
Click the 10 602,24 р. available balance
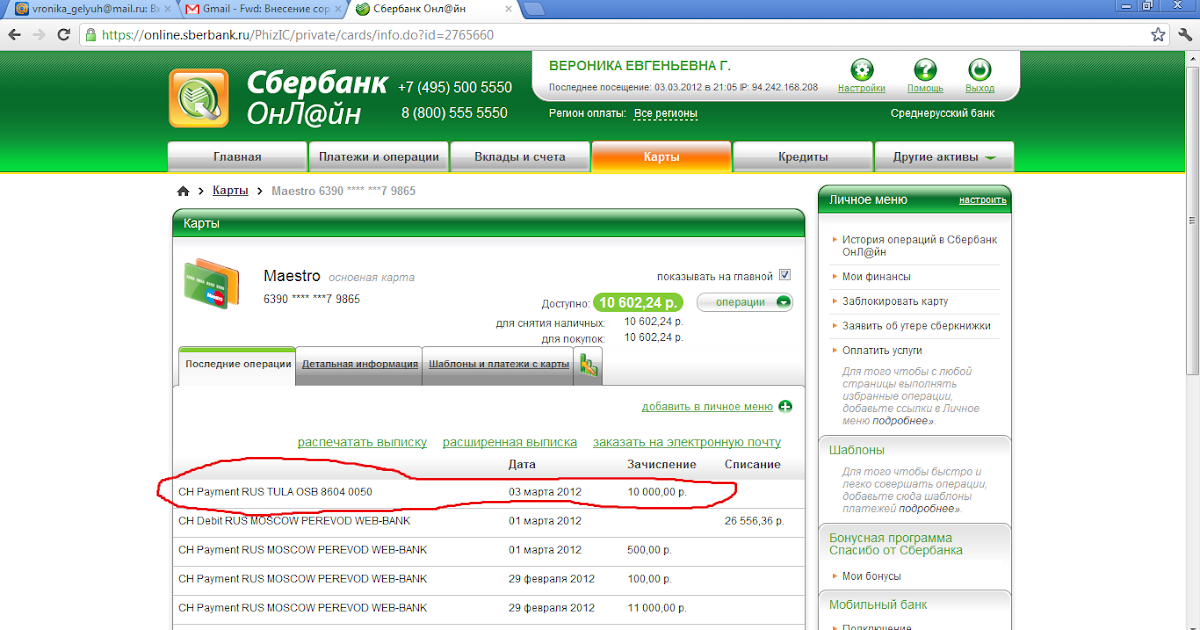pos(637,302)
